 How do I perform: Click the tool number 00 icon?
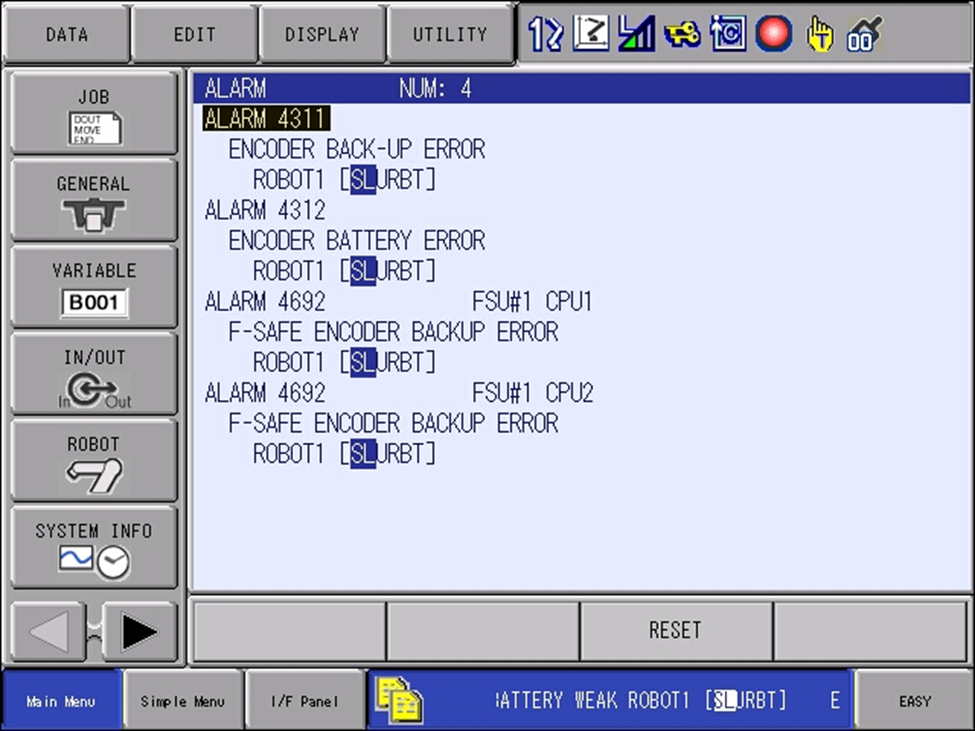863,34
